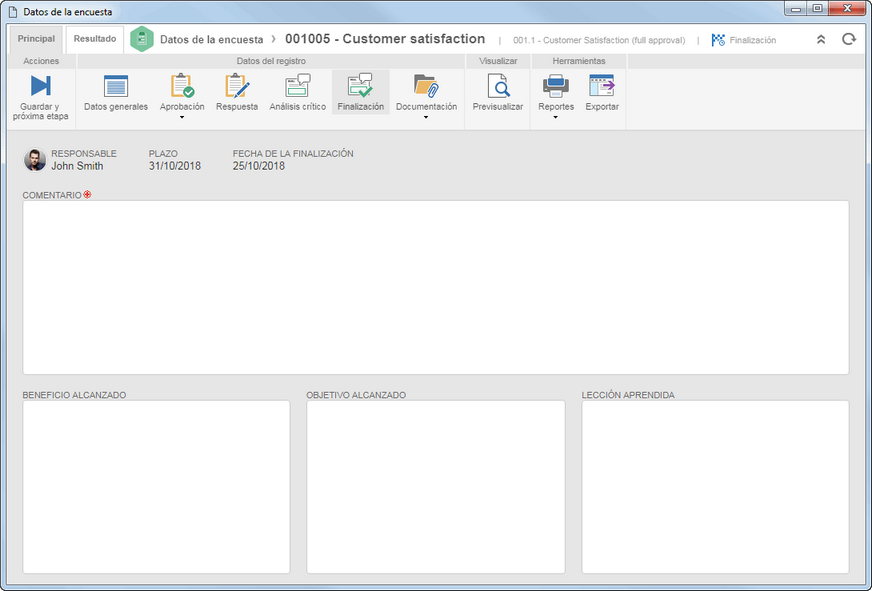Click the refresh icon in header
The width and height of the screenshot is (872, 591).
(849, 39)
